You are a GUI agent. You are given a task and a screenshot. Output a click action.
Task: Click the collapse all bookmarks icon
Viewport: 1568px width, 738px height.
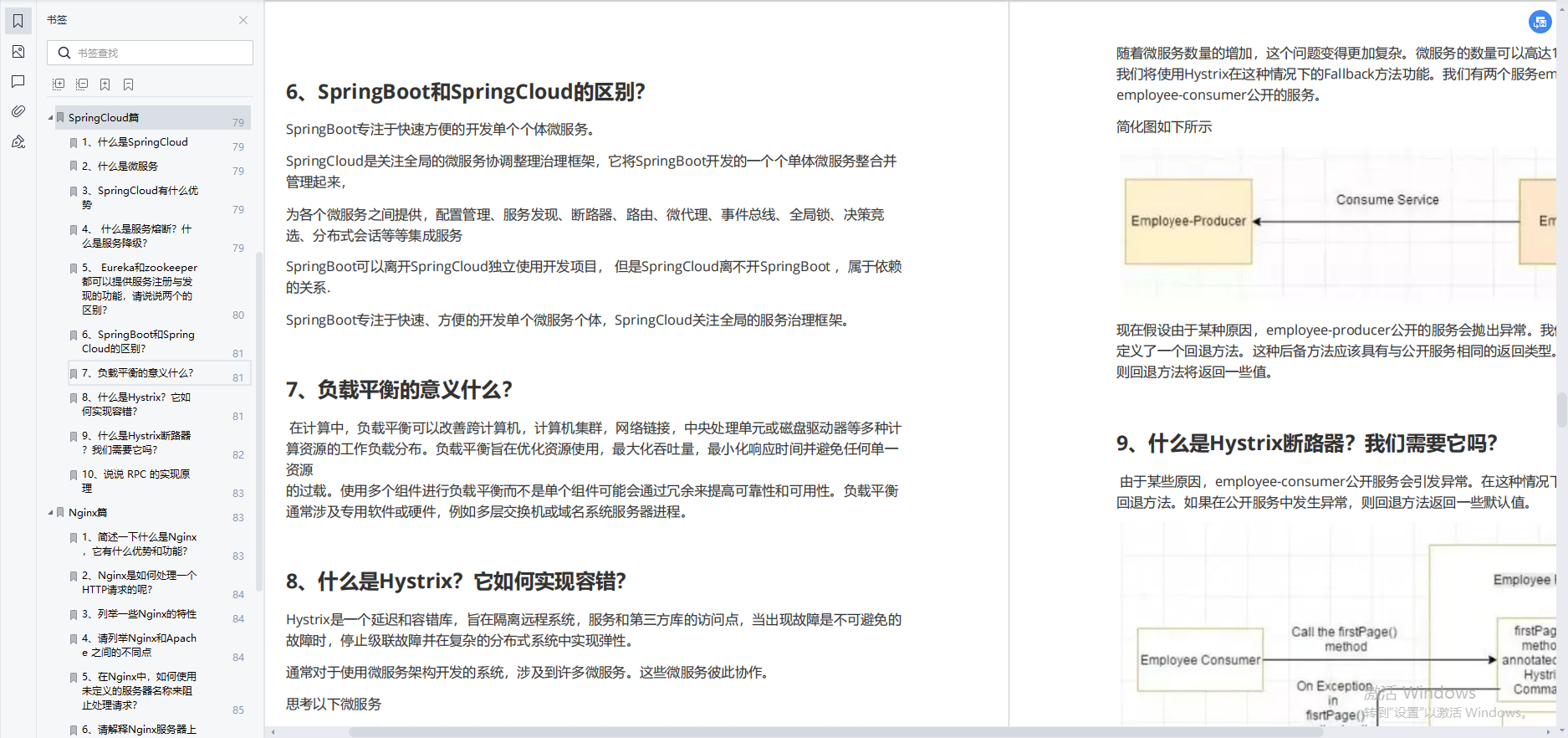[82, 85]
